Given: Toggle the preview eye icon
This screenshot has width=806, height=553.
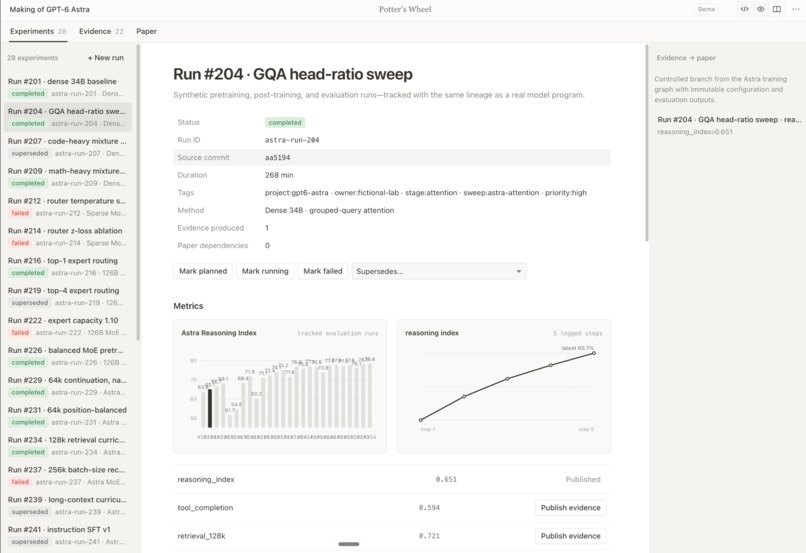Looking at the screenshot, I should pyautogui.click(x=760, y=9).
